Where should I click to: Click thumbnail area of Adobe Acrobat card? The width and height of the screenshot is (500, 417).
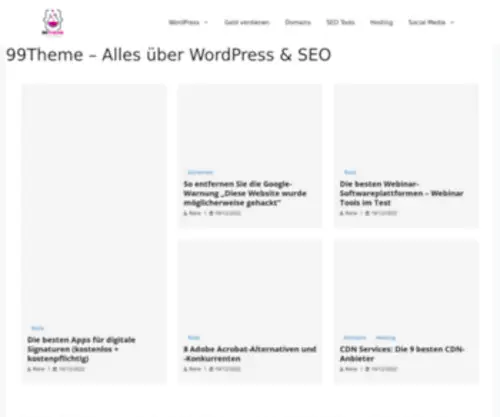coord(250,287)
